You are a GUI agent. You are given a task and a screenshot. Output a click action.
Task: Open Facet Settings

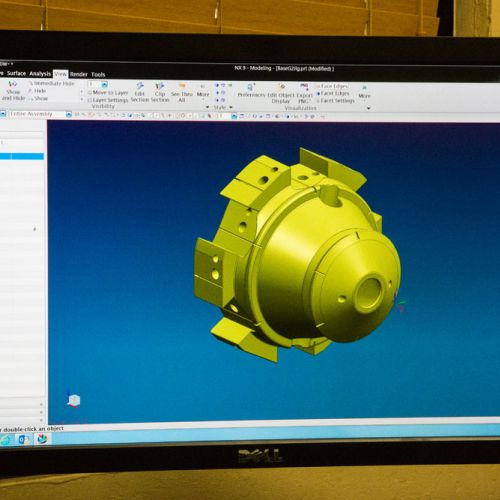tap(335, 101)
